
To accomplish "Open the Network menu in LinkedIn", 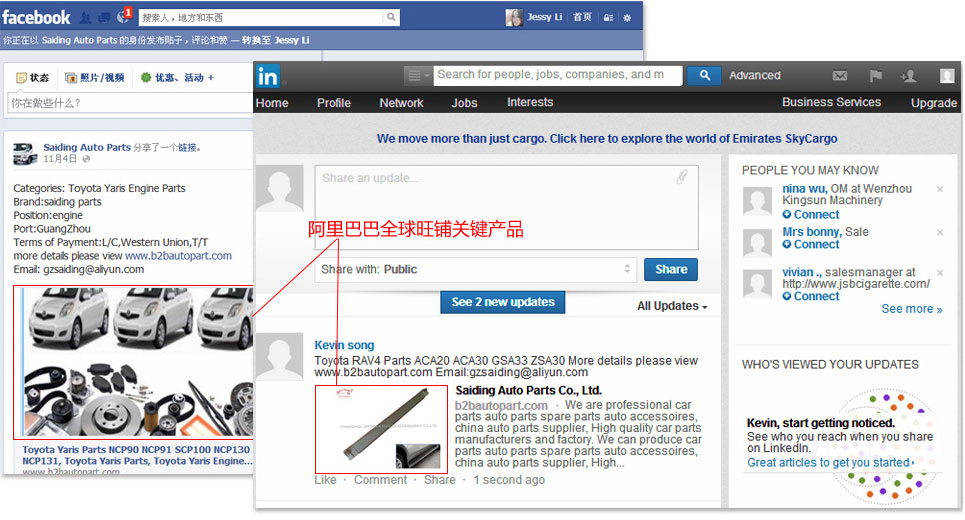I will [x=401, y=103].
